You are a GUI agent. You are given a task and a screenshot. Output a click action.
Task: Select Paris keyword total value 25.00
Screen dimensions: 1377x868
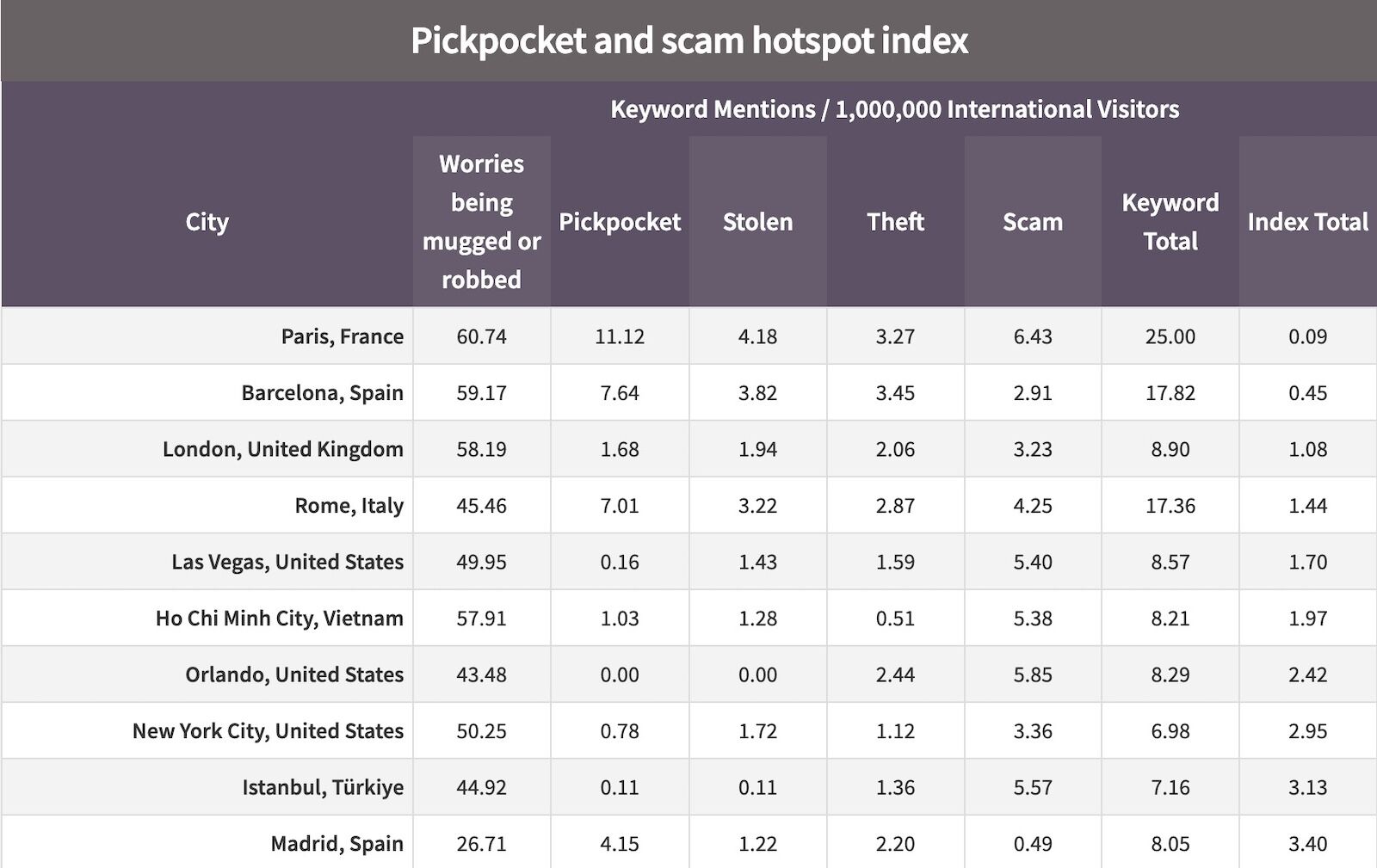pos(1170,336)
